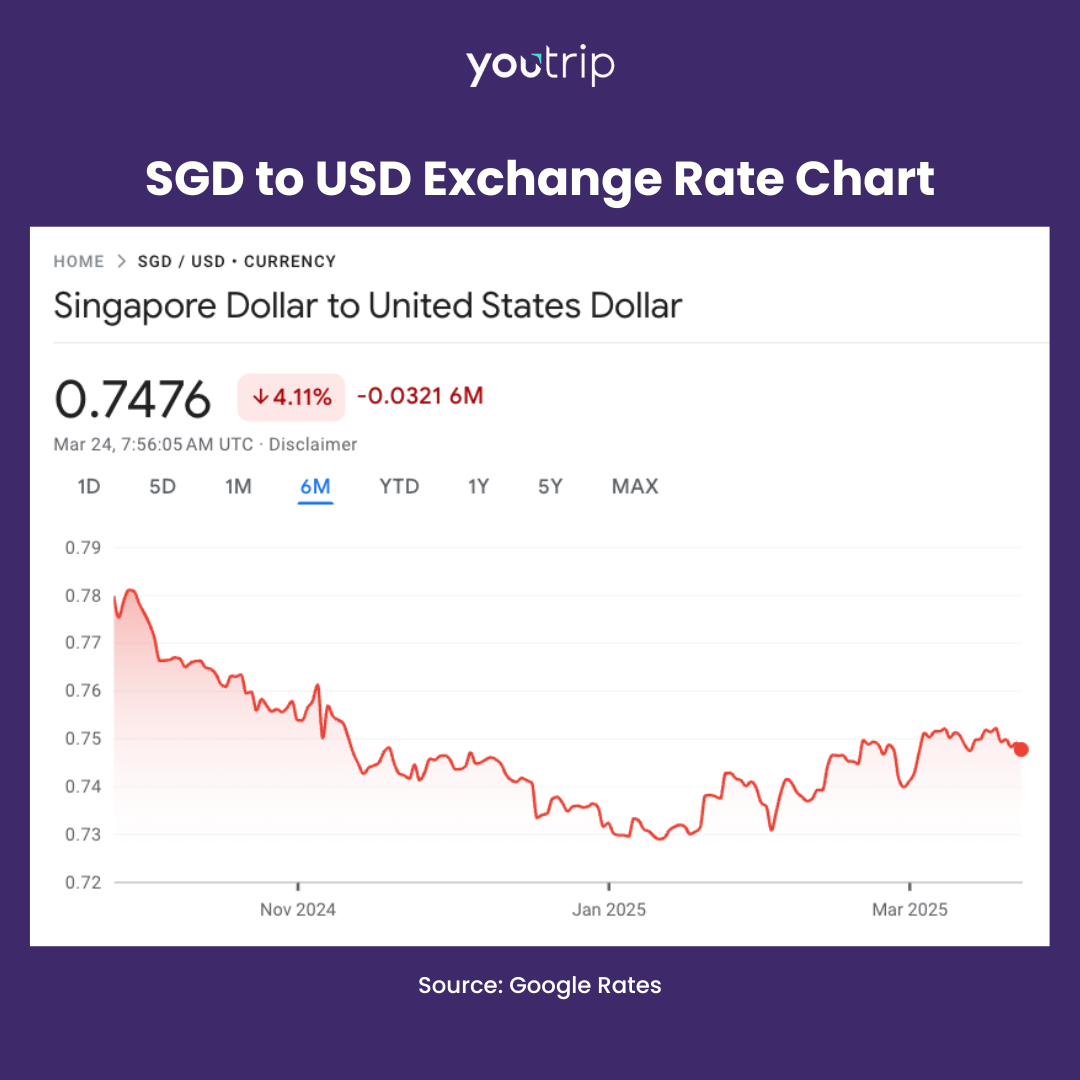
Task: Click the HOME breadcrumb link
Action: coord(79,261)
